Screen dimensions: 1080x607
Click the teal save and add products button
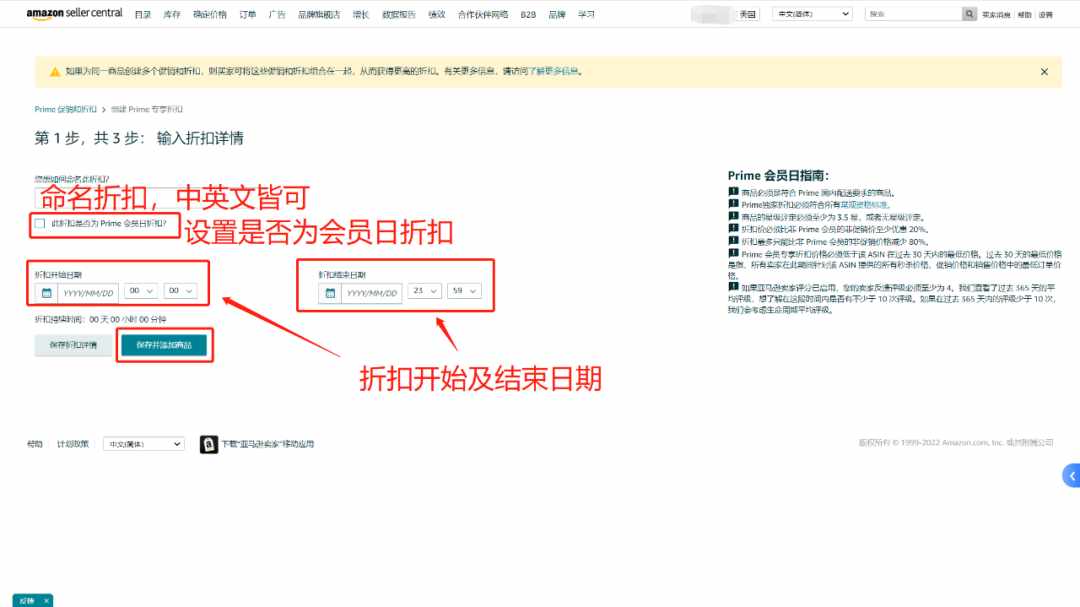pyautogui.click(x=164, y=345)
